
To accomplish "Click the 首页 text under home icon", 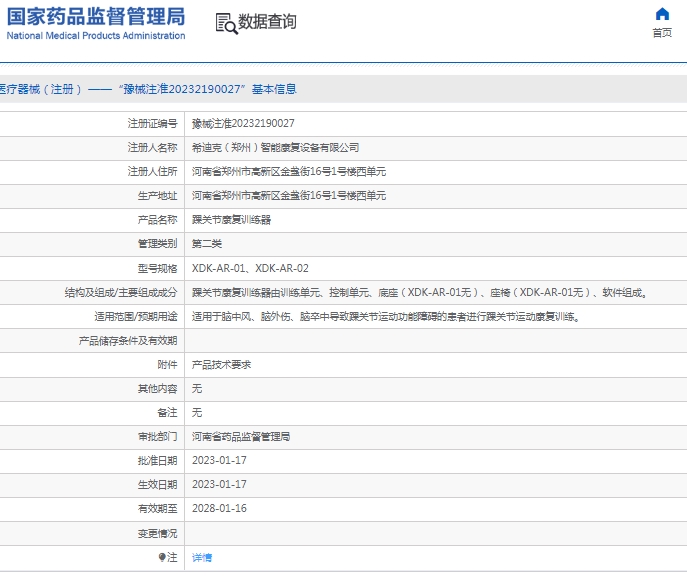I will [662, 33].
